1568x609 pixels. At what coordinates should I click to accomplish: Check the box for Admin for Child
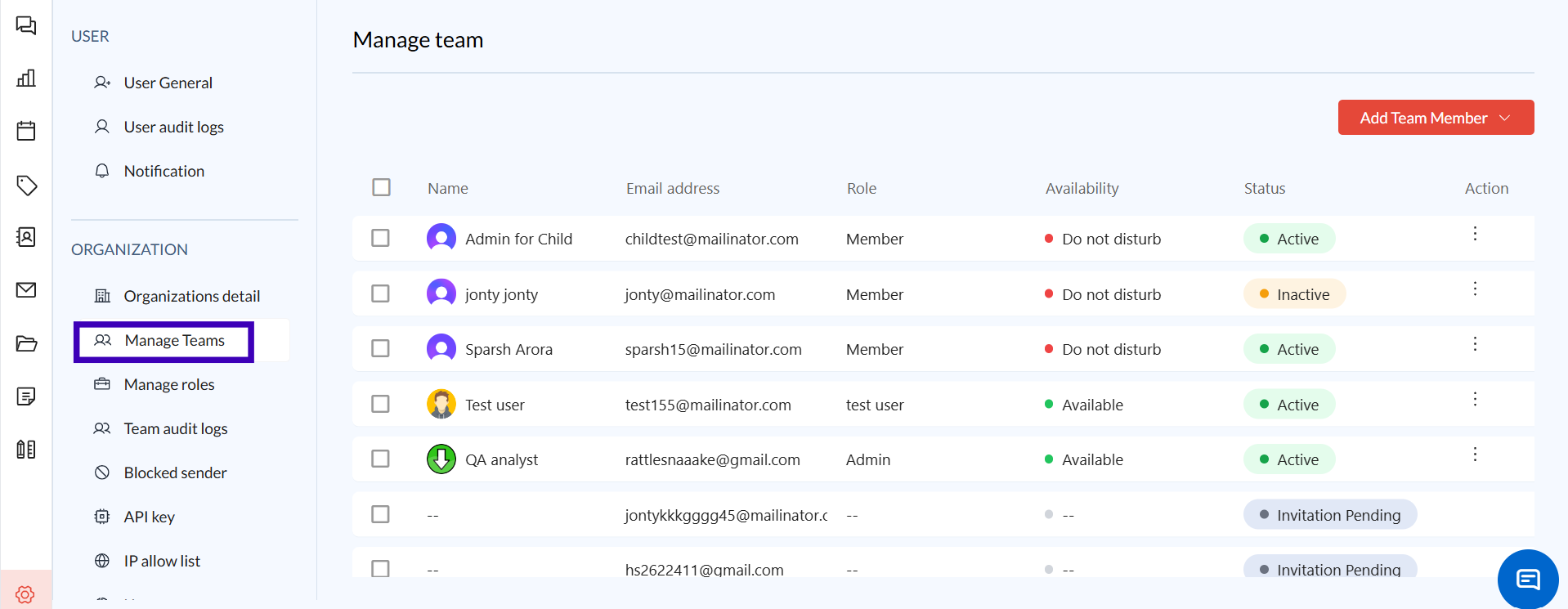coord(380,238)
